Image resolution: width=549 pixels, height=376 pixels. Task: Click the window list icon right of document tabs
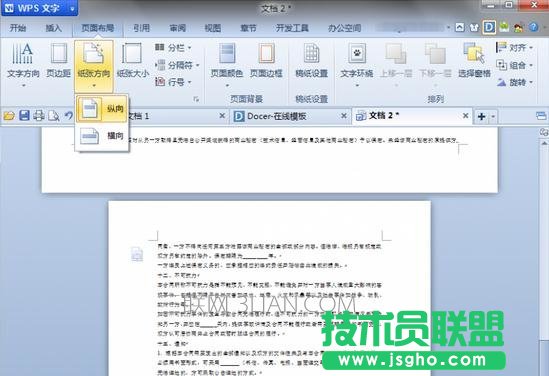tap(541, 116)
